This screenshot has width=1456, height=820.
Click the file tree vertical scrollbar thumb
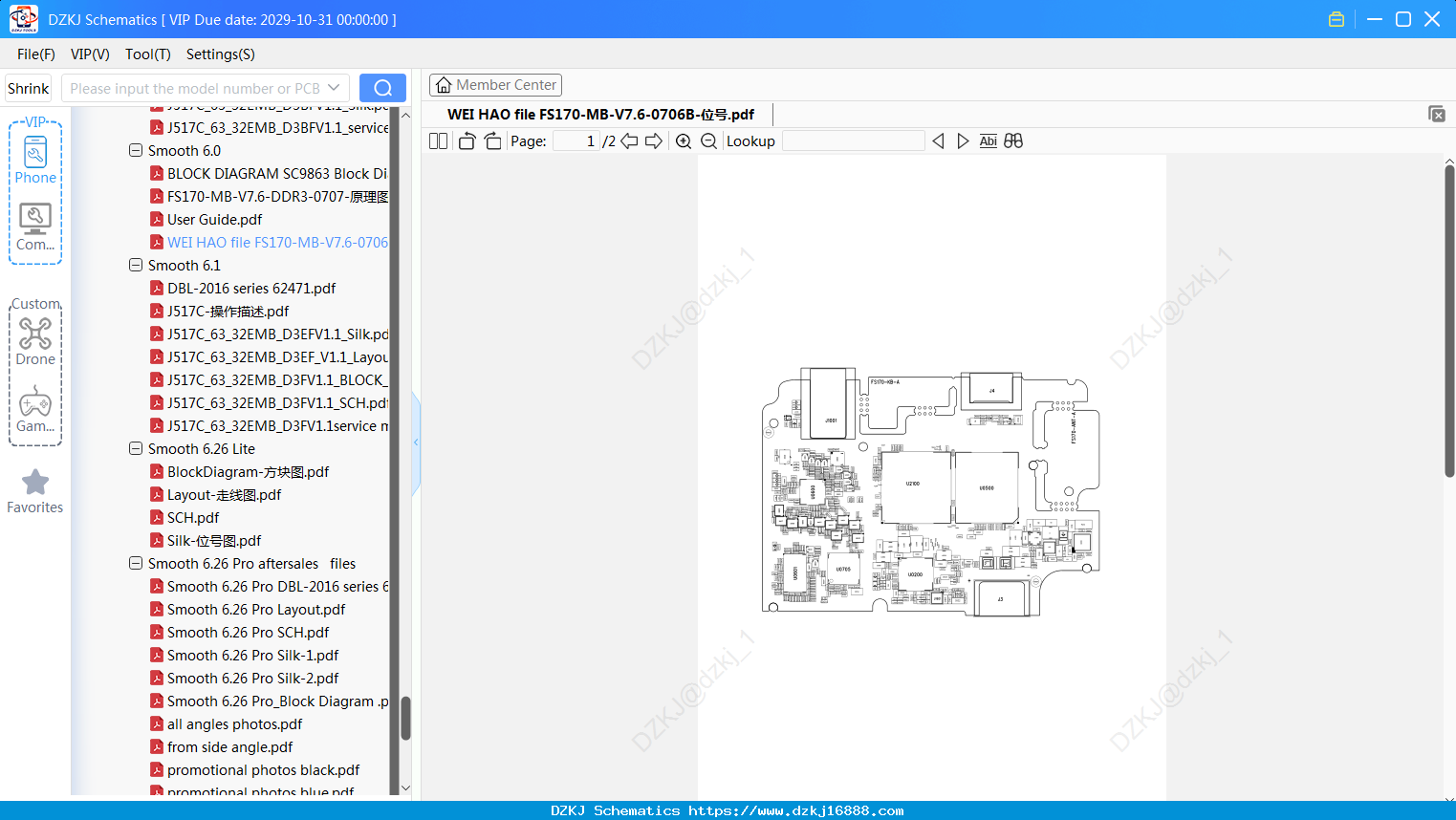point(405,718)
